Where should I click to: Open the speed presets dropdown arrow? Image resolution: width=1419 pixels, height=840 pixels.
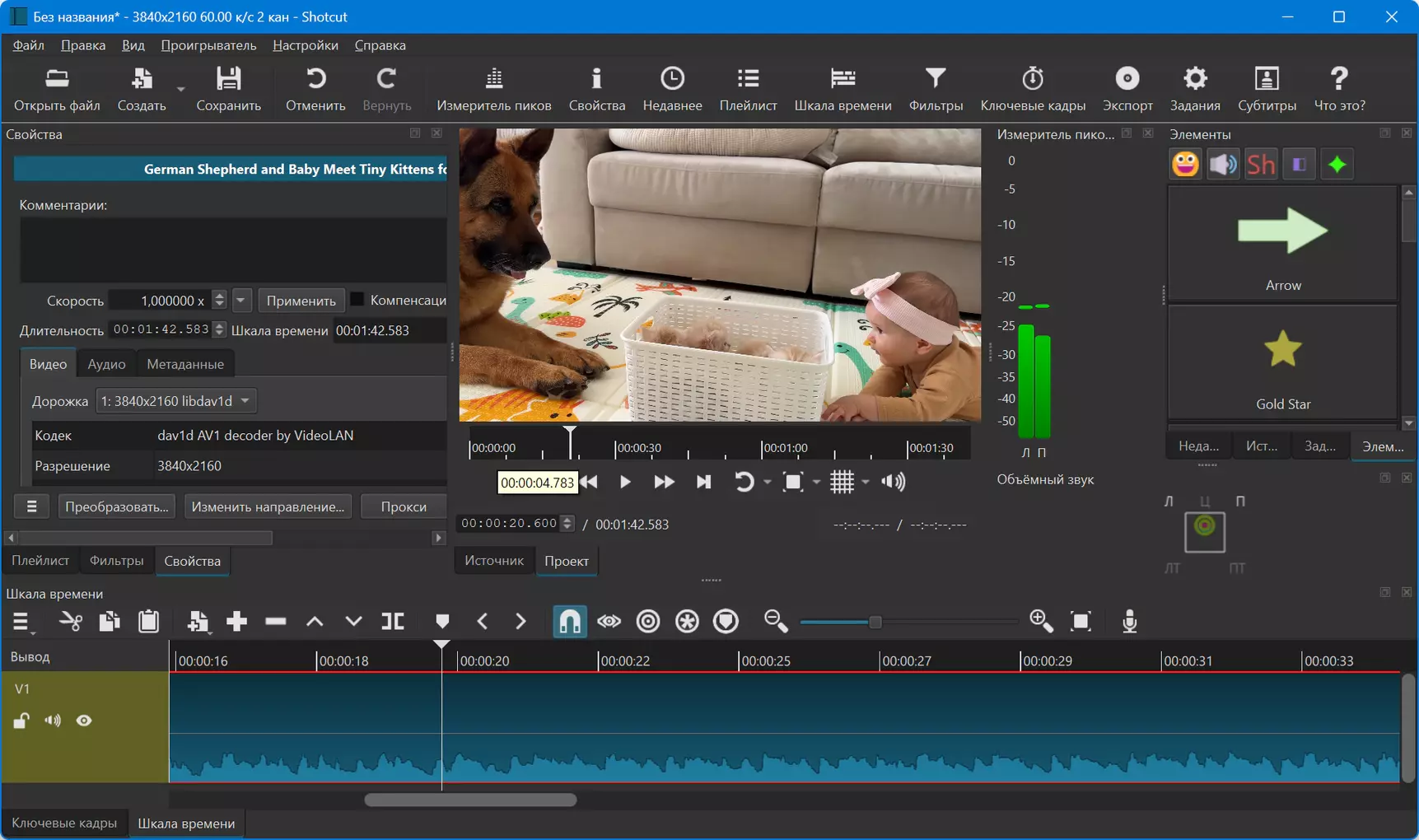click(x=241, y=300)
